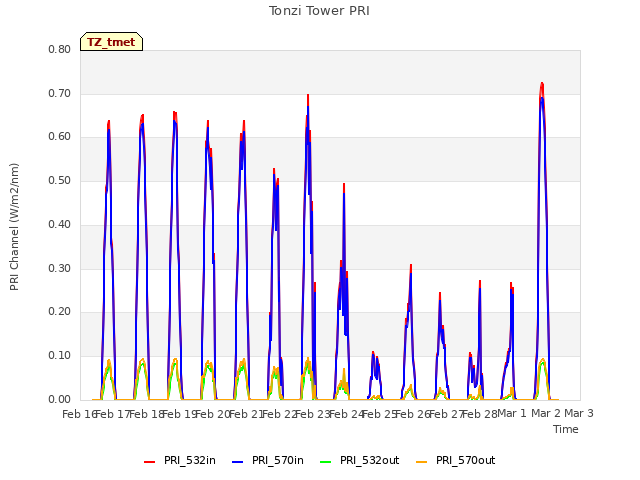Click the 0.60 y-axis tick value

tap(60, 137)
